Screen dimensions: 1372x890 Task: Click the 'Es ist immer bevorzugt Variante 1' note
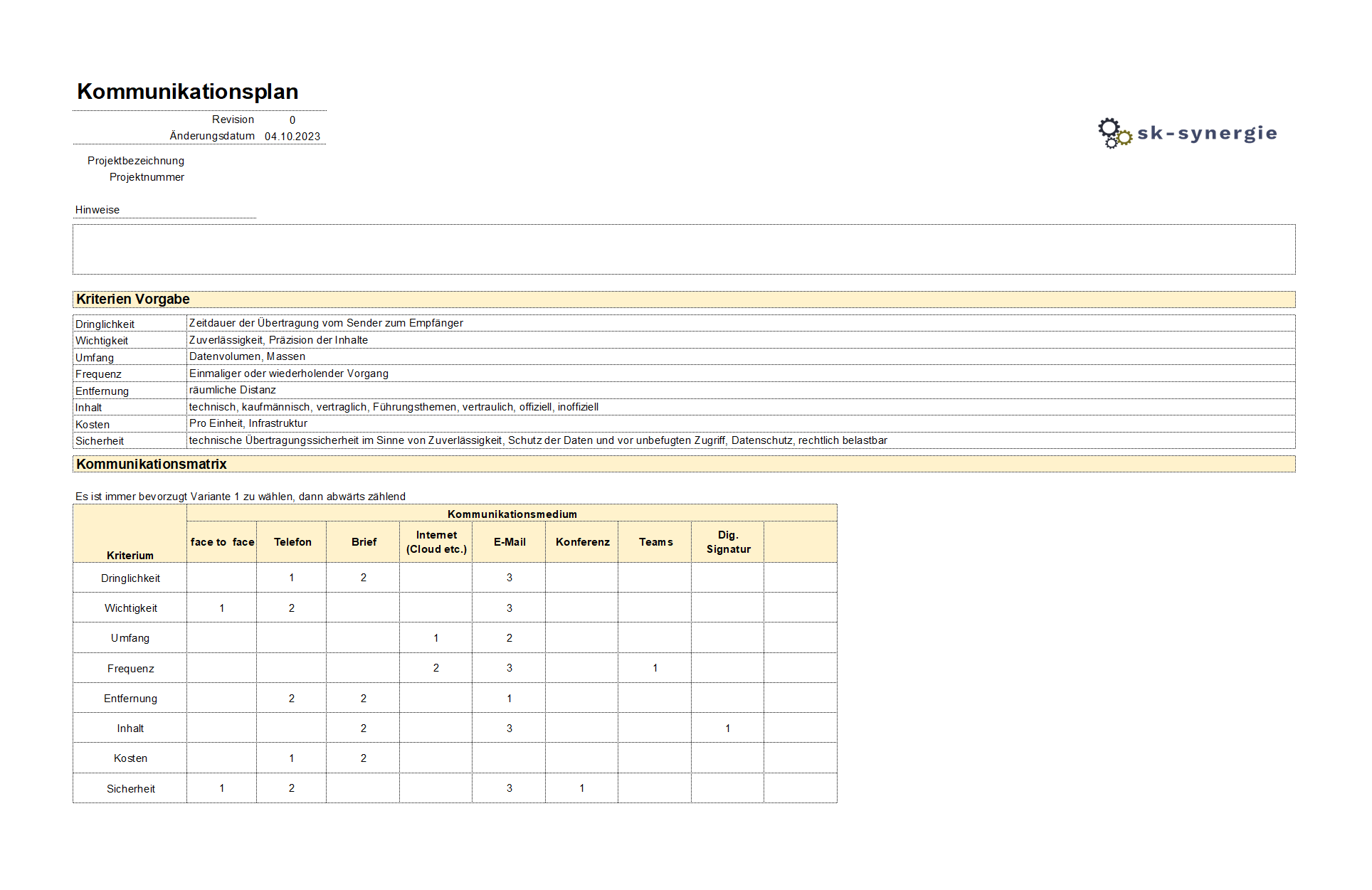coord(241,497)
